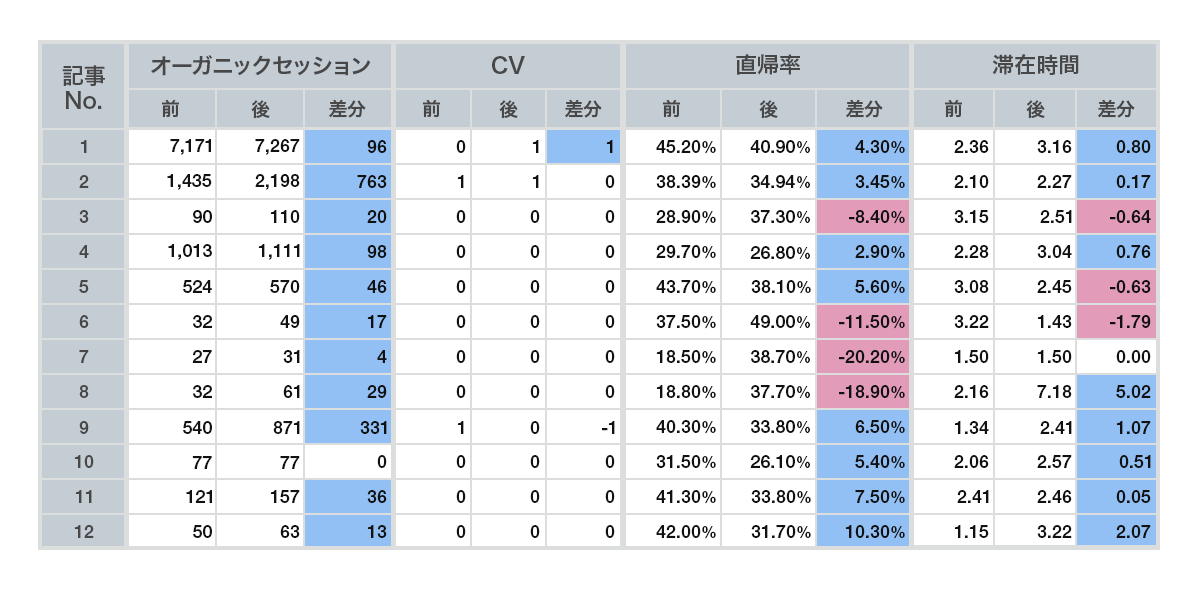Select the article No. 9 row label
1200x590 pixels.
pyautogui.click(x=84, y=427)
